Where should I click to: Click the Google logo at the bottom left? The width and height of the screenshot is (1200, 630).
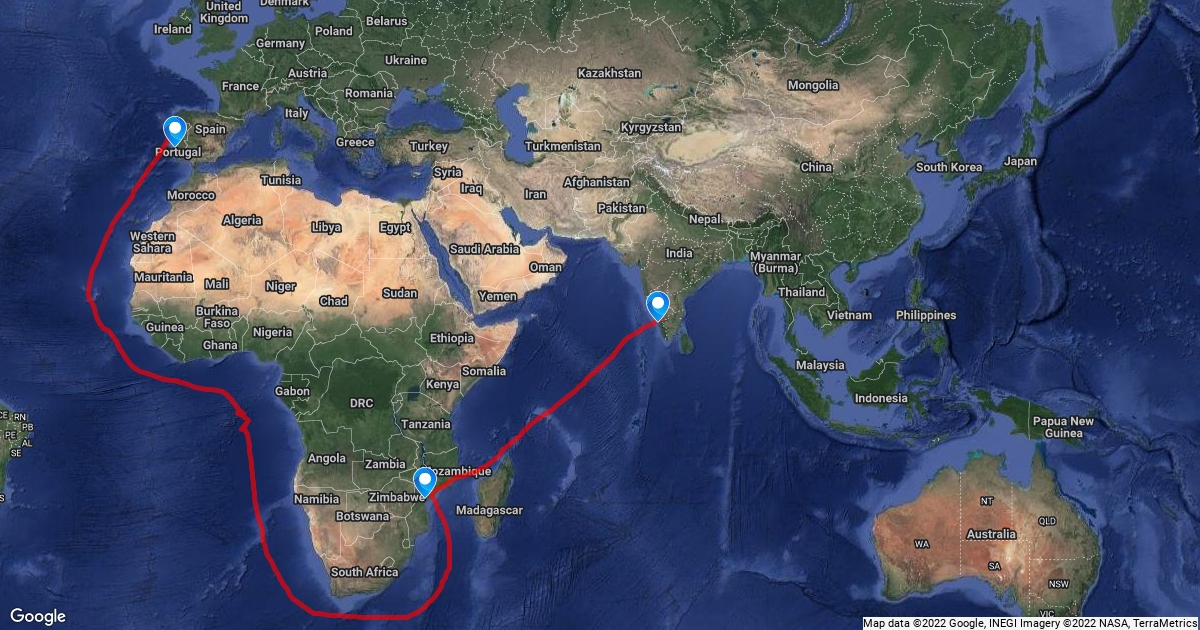coord(38,616)
